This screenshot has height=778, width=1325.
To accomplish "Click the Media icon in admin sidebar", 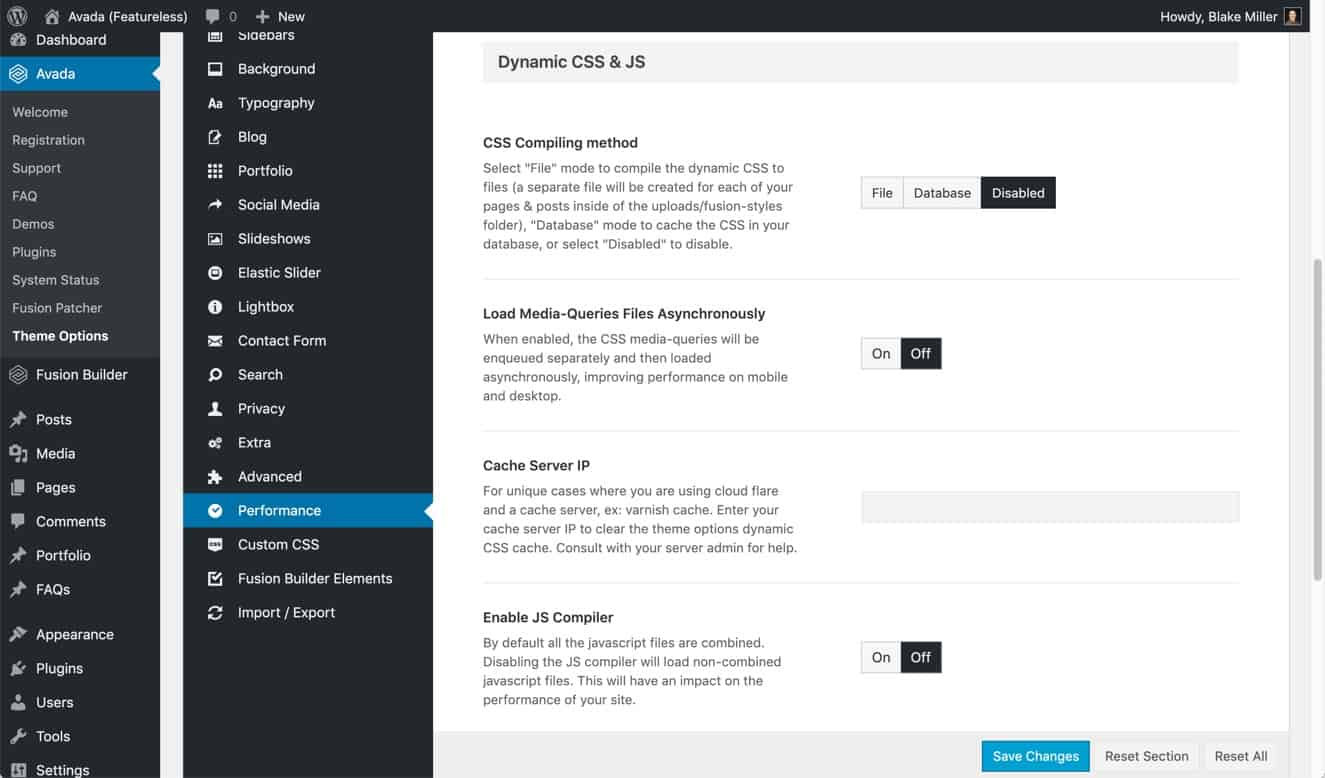I will (18, 454).
